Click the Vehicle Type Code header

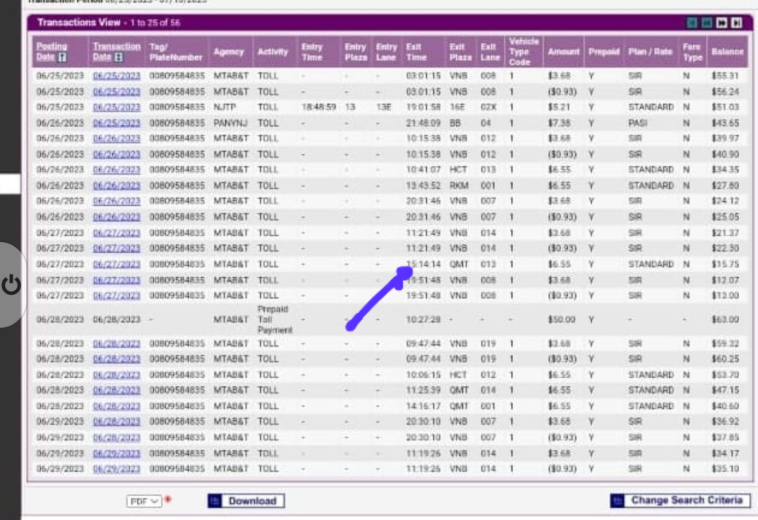click(x=524, y=52)
